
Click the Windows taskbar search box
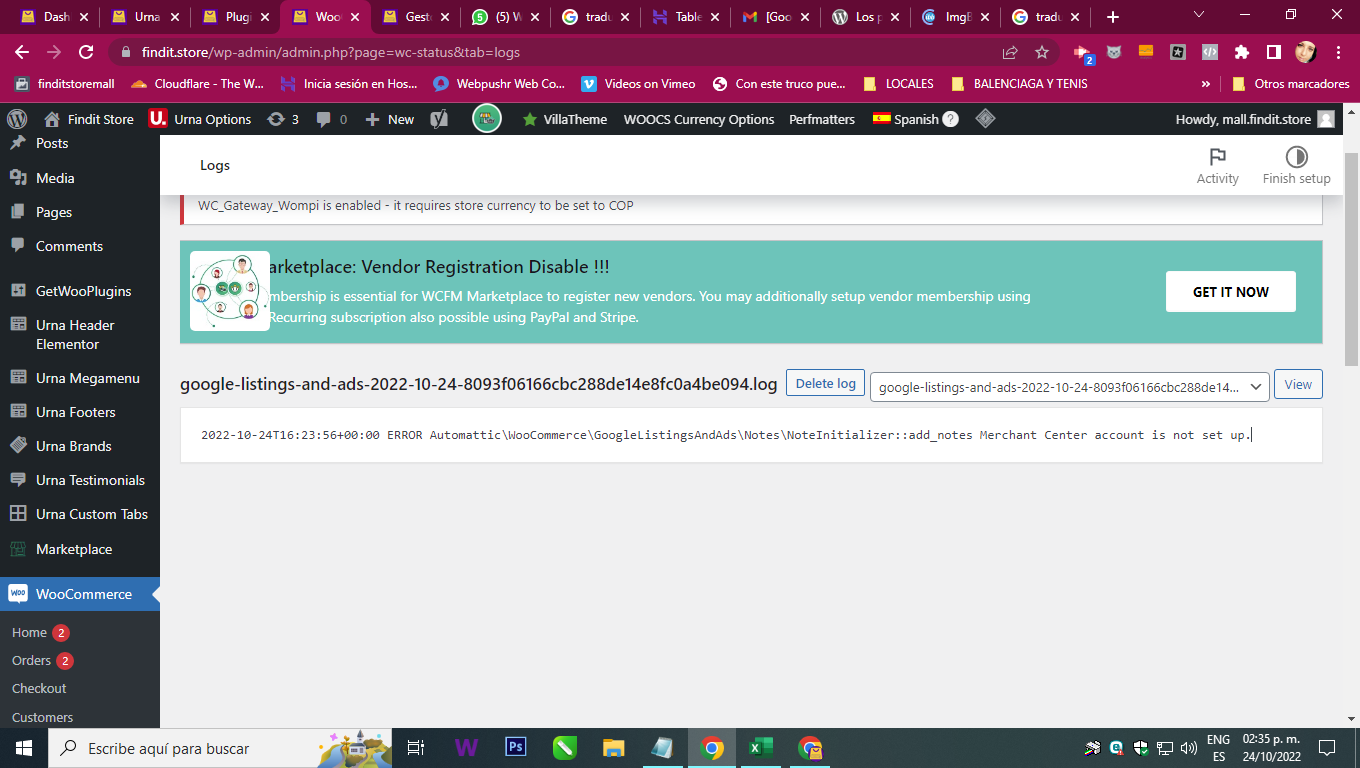pyautogui.click(x=218, y=748)
